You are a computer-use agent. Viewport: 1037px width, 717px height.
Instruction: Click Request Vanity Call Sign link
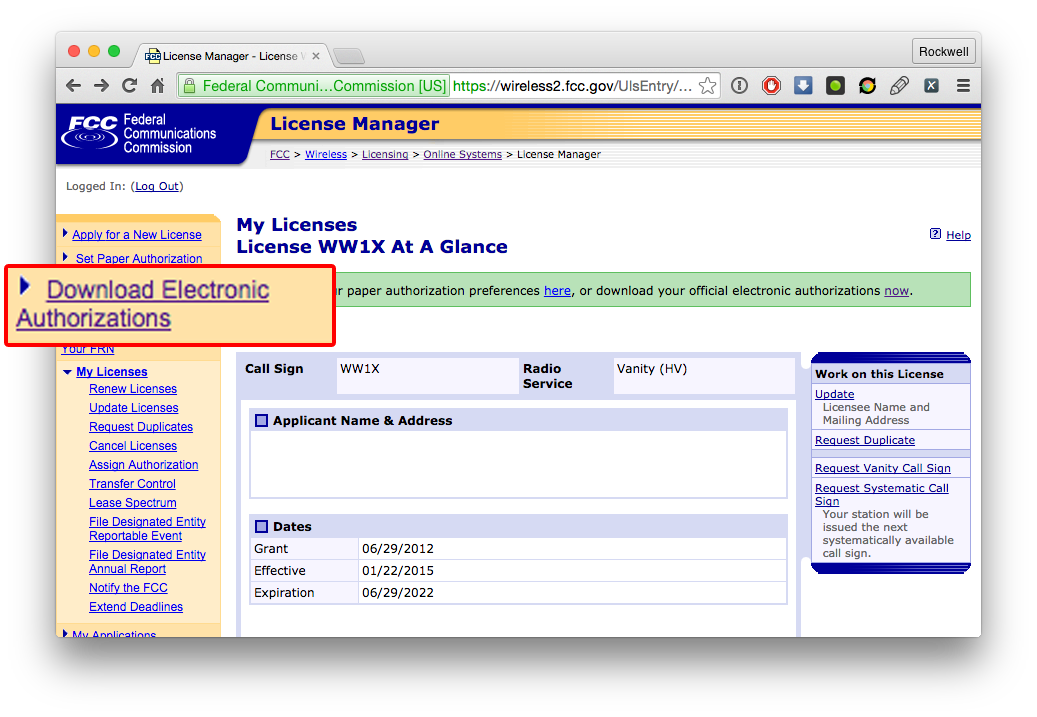click(882, 468)
